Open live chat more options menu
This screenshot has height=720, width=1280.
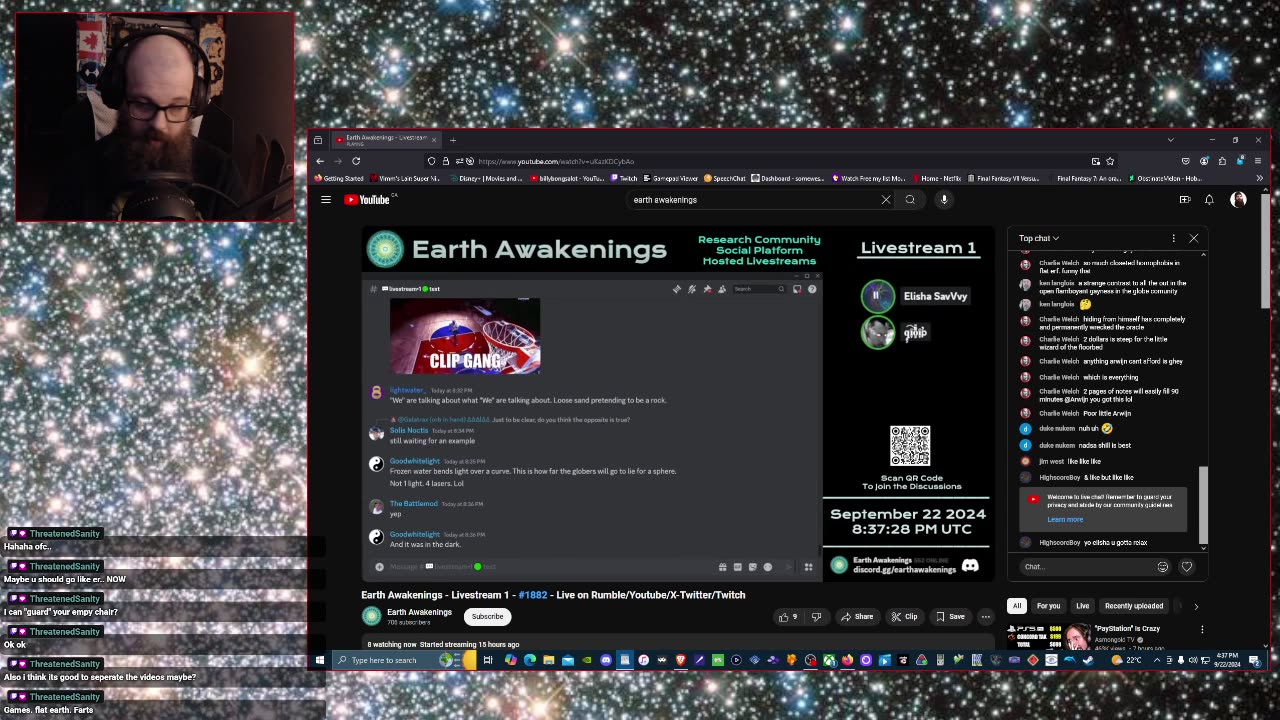[x=1173, y=238]
